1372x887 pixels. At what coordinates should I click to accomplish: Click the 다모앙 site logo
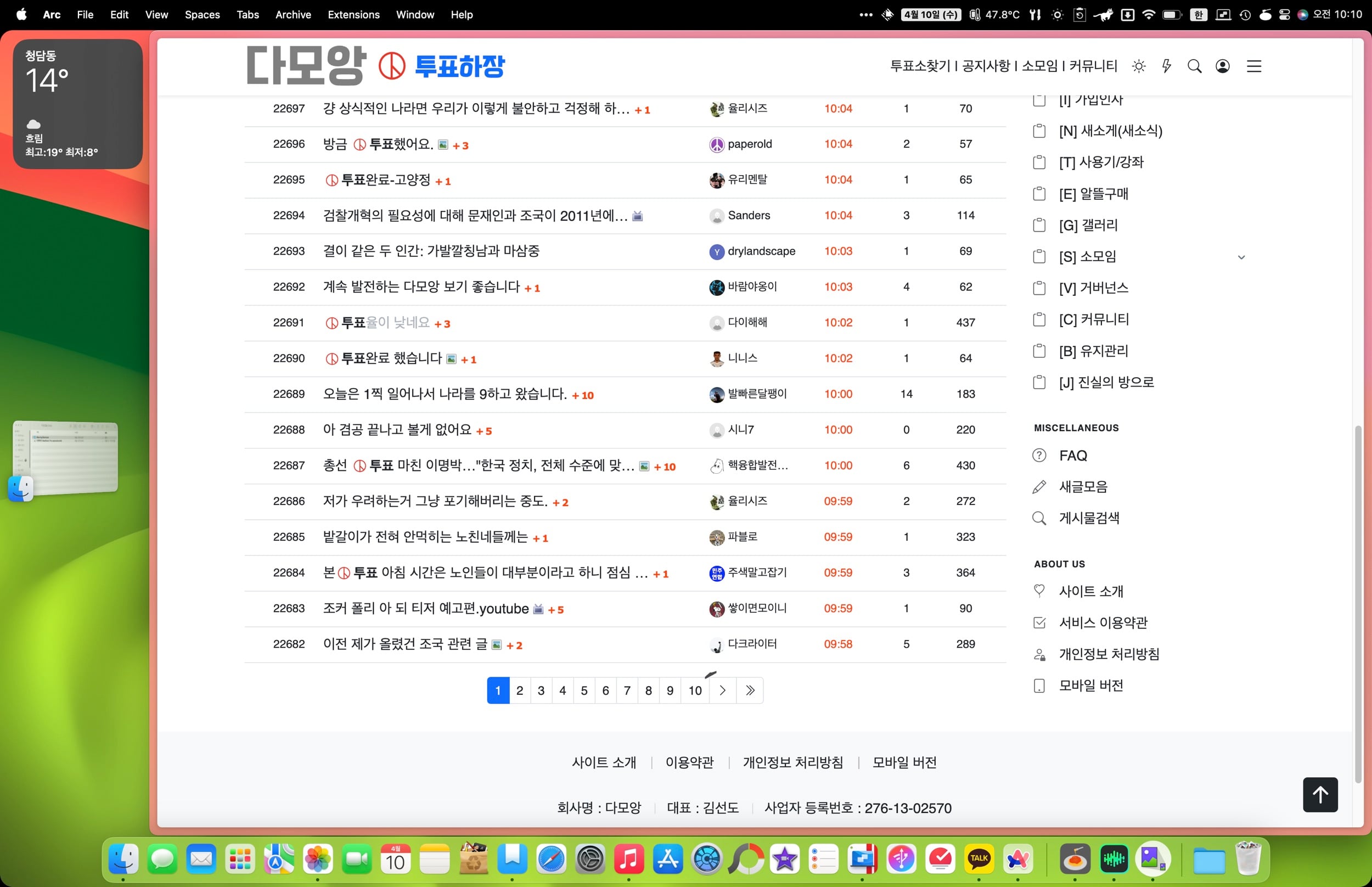(x=306, y=66)
